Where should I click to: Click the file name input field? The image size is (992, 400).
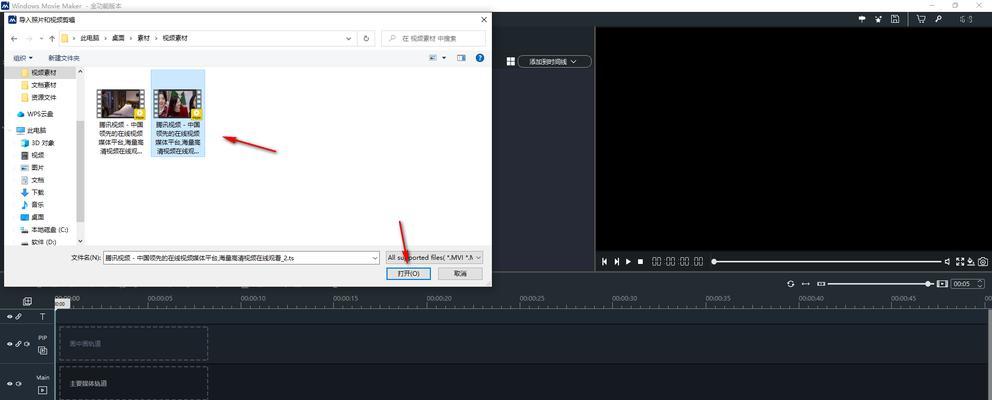(241, 258)
